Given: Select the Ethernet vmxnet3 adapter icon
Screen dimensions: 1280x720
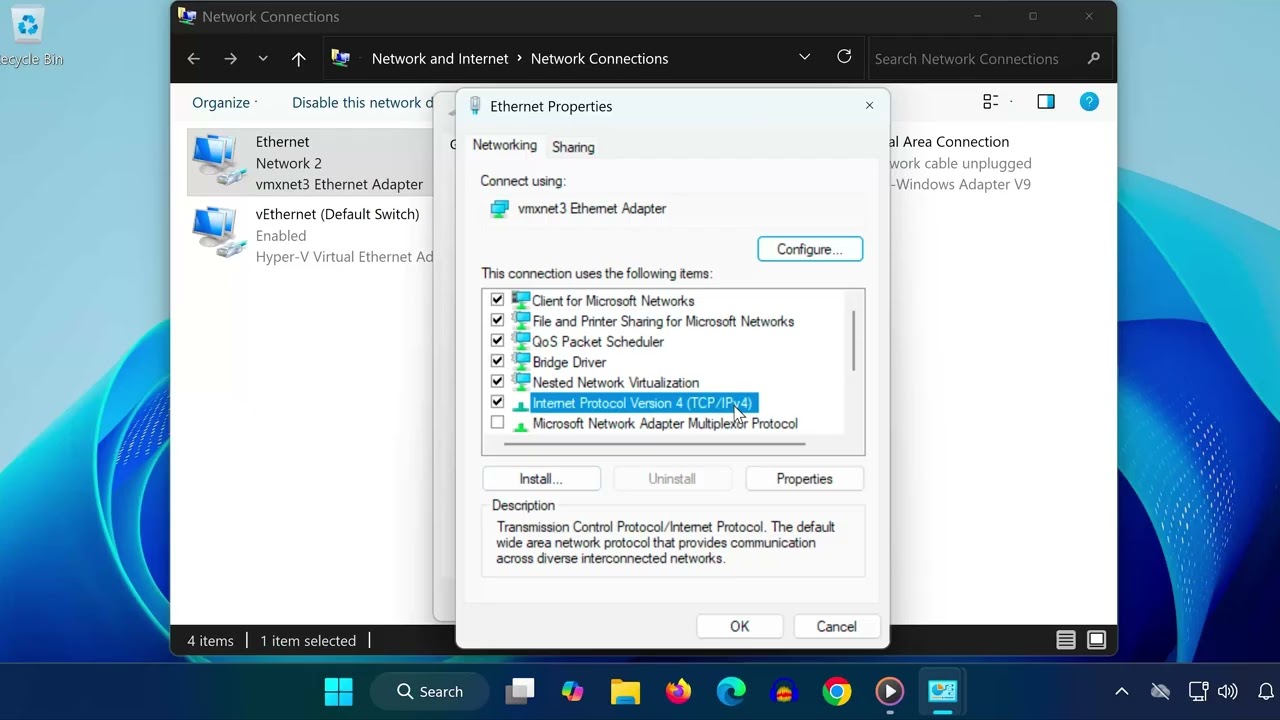Looking at the screenshot, I should 218,162.
